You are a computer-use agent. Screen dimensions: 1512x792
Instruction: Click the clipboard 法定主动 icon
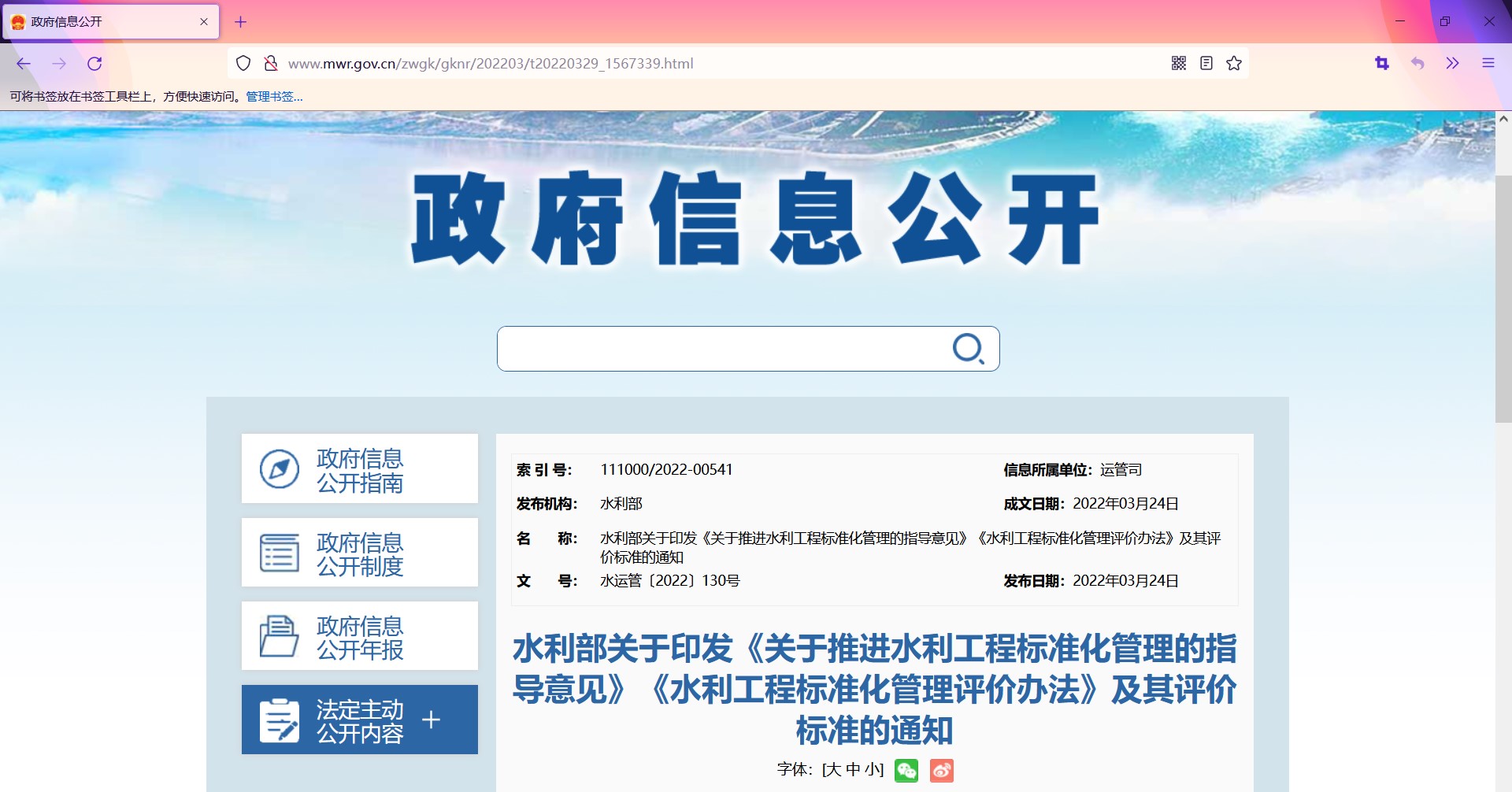280,720
